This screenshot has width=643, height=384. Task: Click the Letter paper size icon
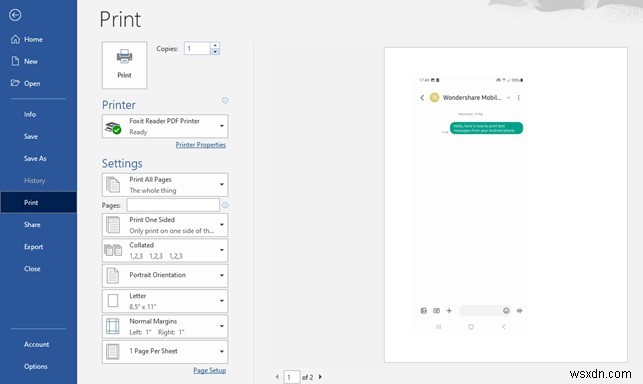pos(113,301)
